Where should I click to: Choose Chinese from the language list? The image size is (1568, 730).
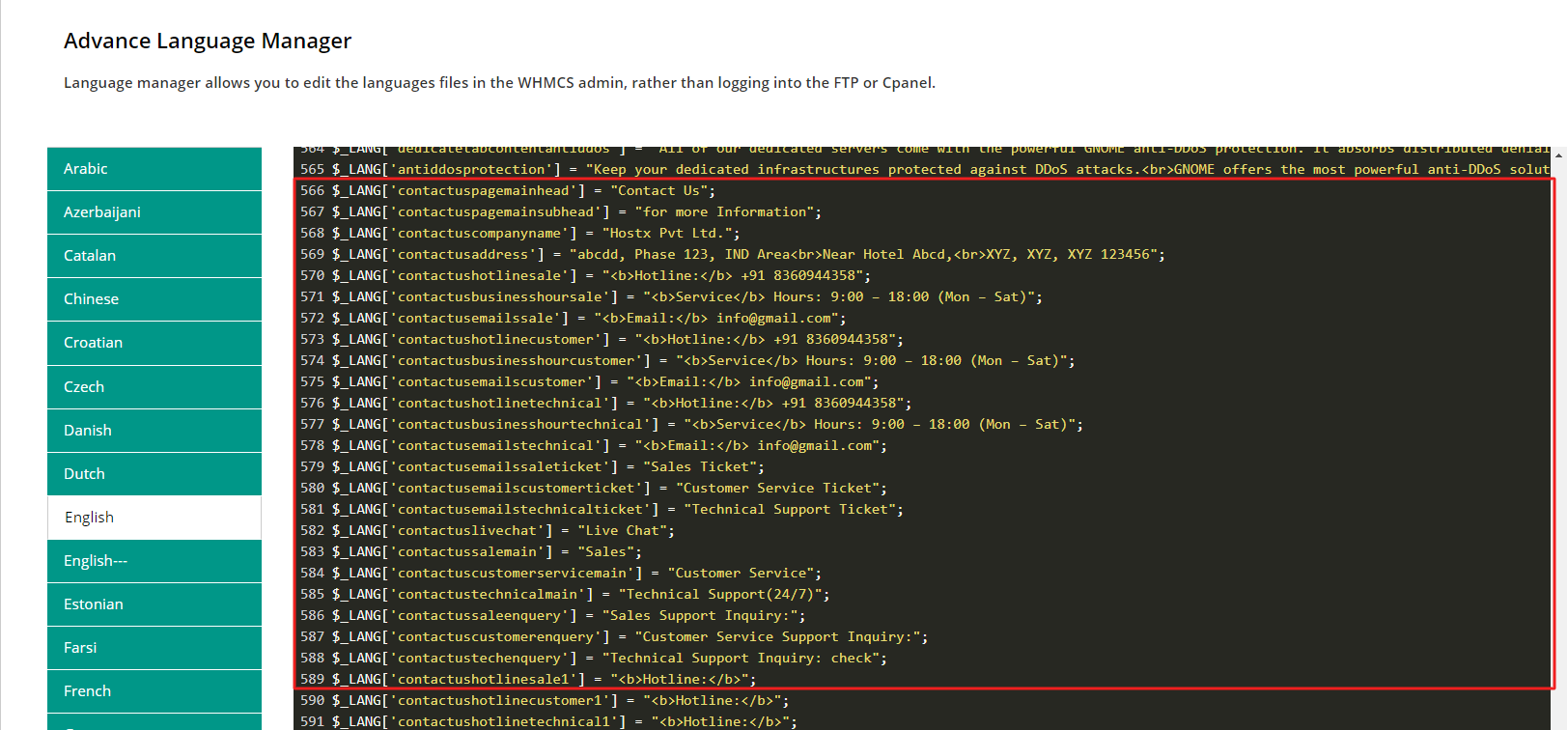154,299
